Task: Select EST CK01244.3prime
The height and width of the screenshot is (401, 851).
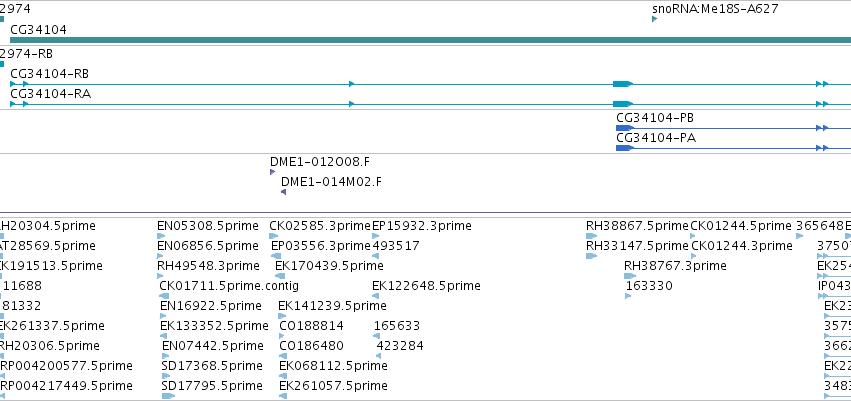Action: 742,246
